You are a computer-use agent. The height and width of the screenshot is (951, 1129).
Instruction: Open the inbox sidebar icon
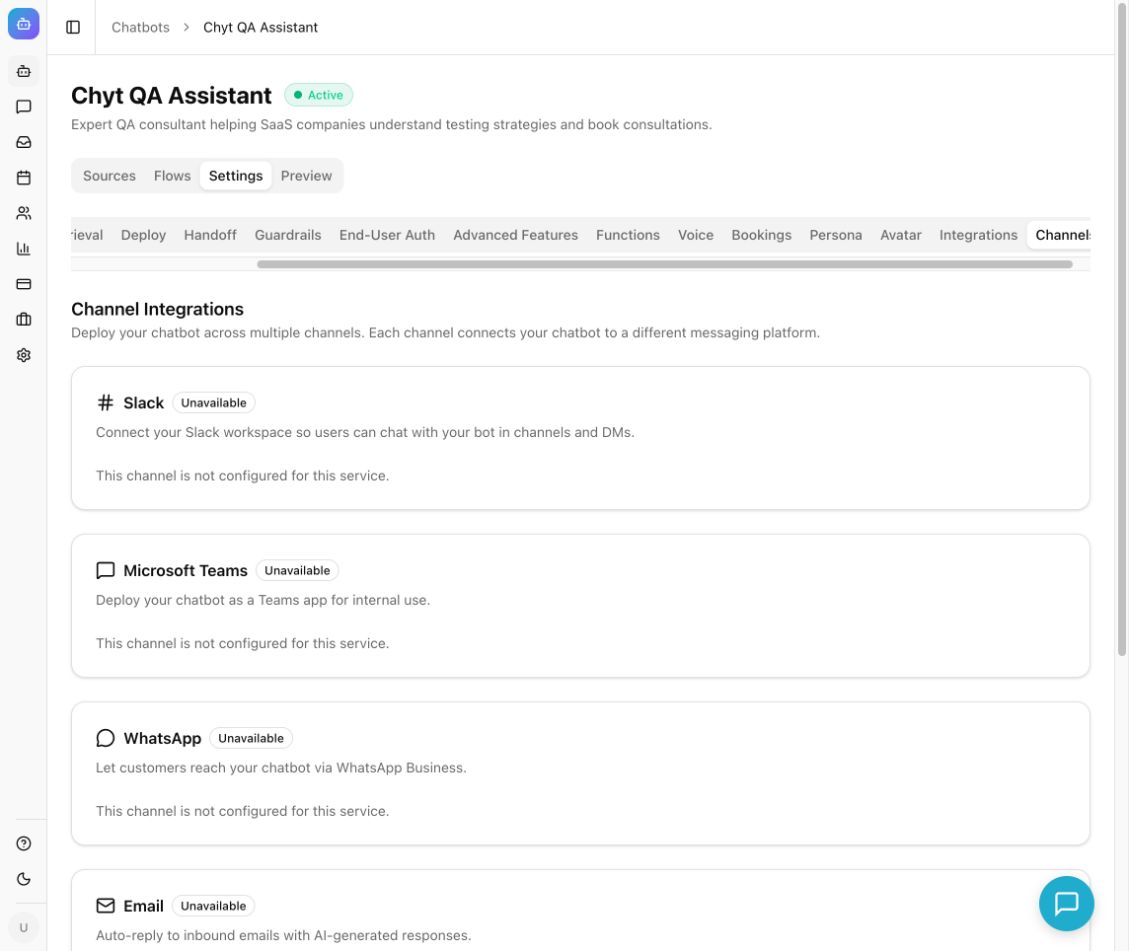(24, 142)
